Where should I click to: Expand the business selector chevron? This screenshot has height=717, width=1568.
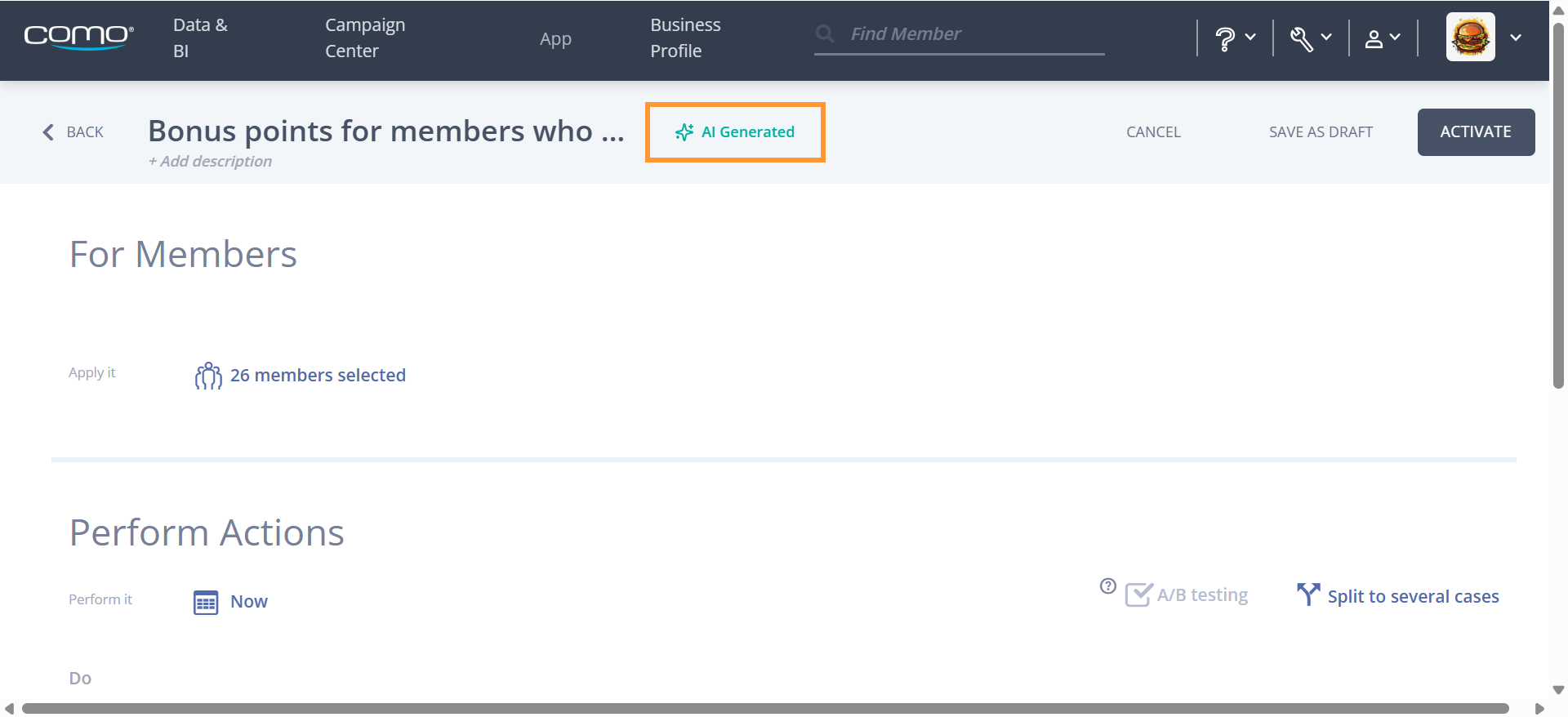point(1516,38)
